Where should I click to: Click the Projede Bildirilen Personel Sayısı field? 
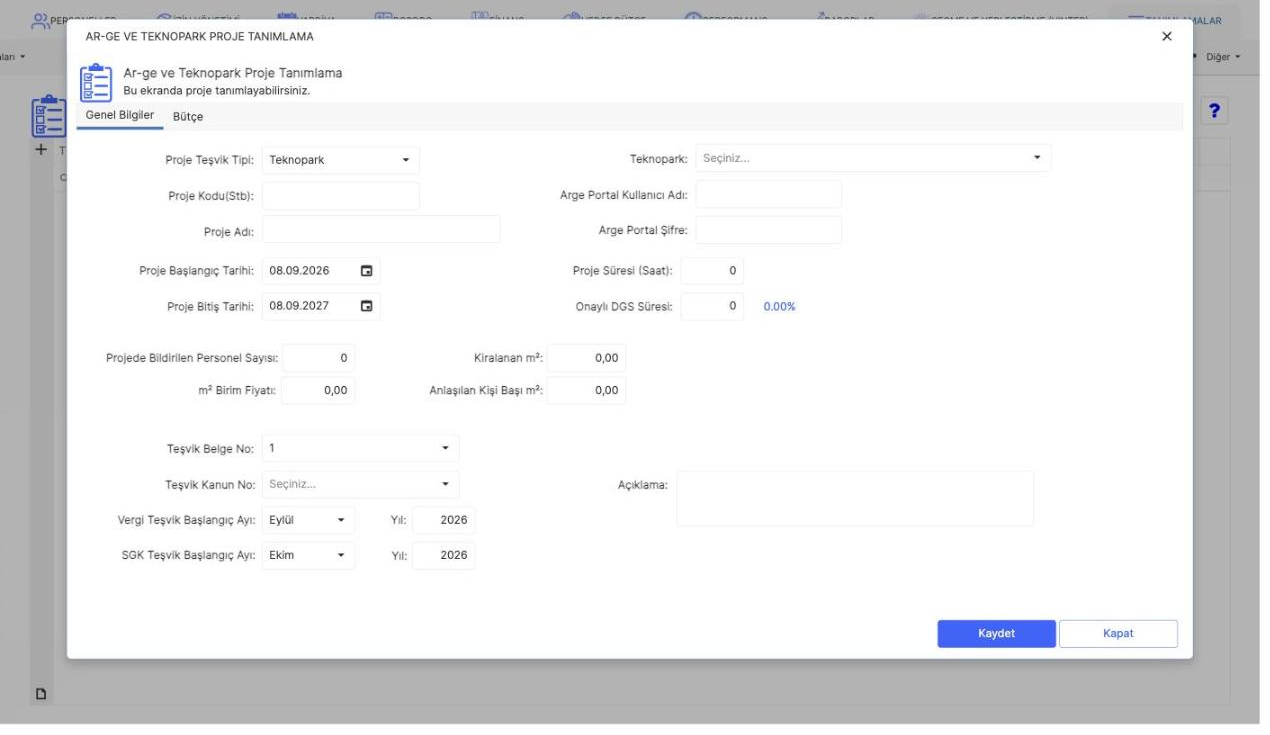click(x=318, y=357)
